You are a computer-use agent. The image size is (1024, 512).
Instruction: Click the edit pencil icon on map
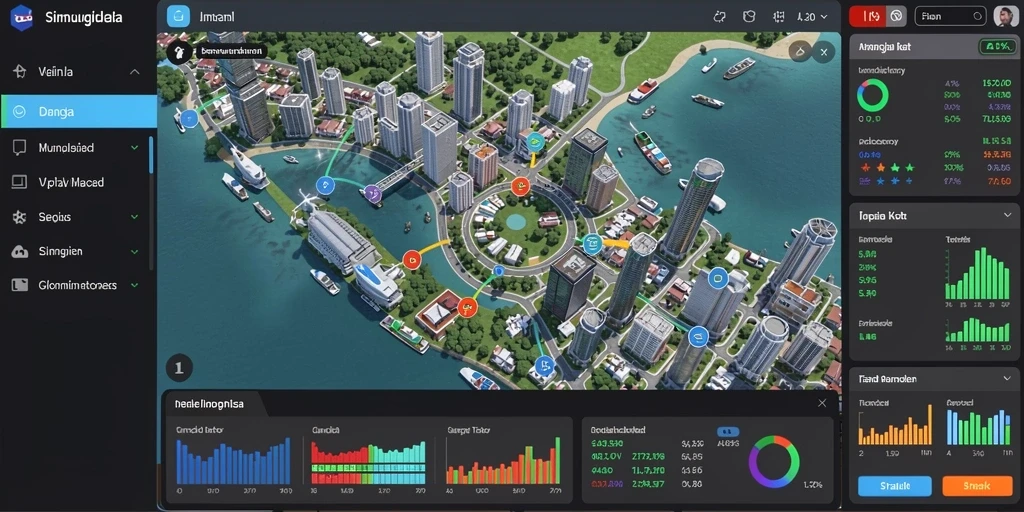799,51
